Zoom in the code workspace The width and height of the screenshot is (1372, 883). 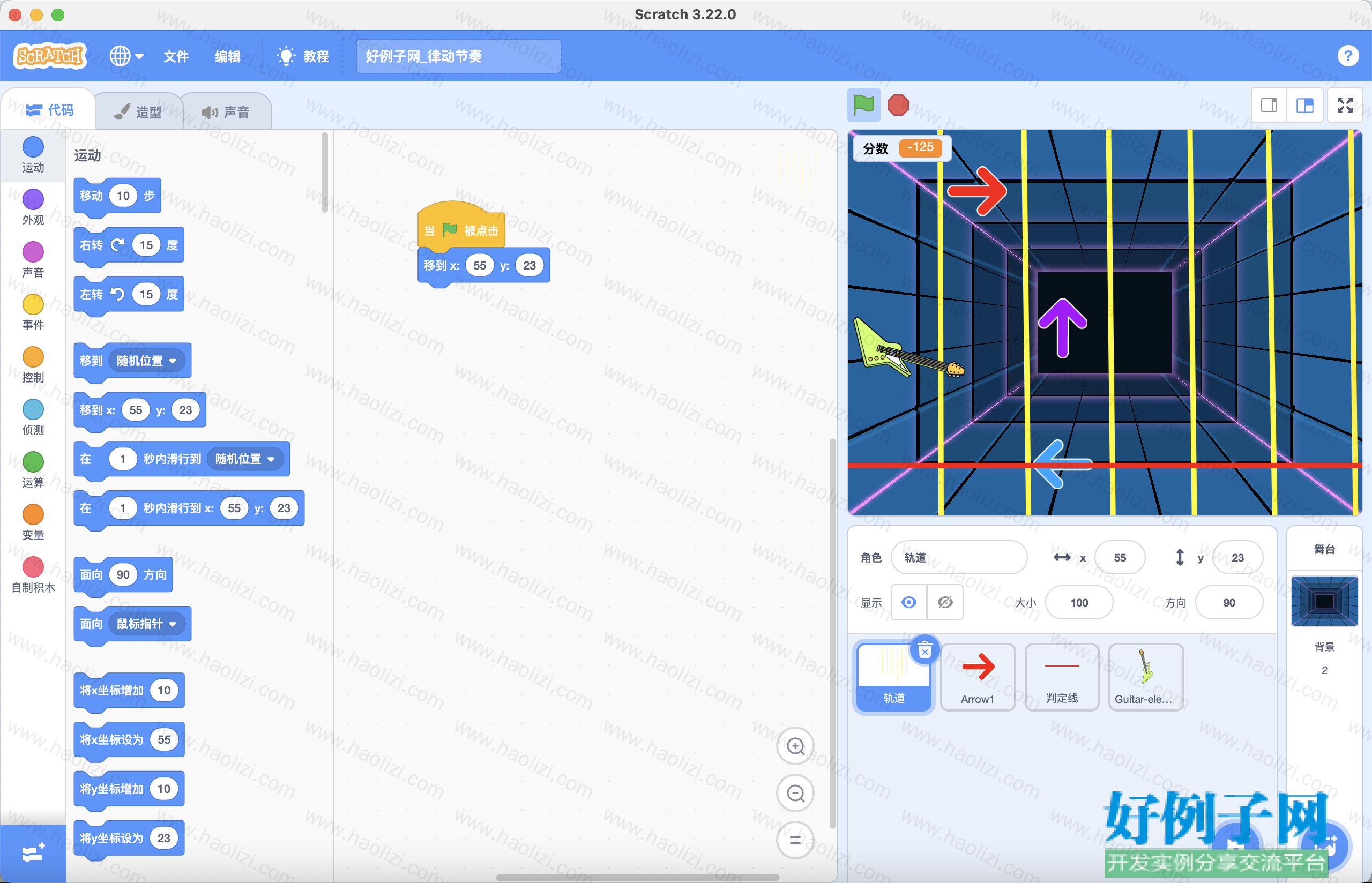pyautogui.click(x=795, y=746)
